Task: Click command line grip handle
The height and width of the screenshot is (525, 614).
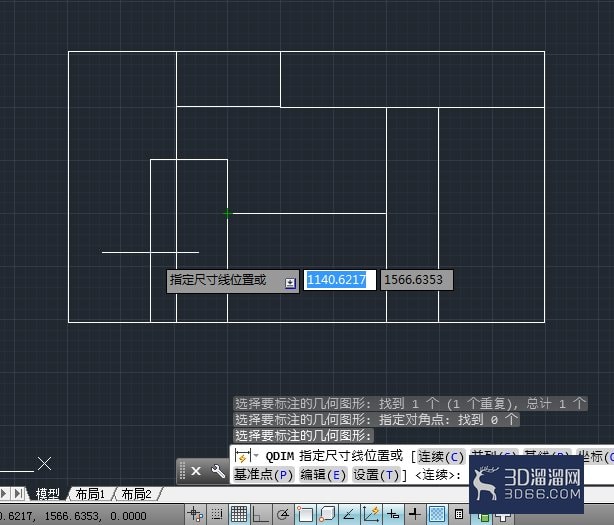Action: [182, 471]
